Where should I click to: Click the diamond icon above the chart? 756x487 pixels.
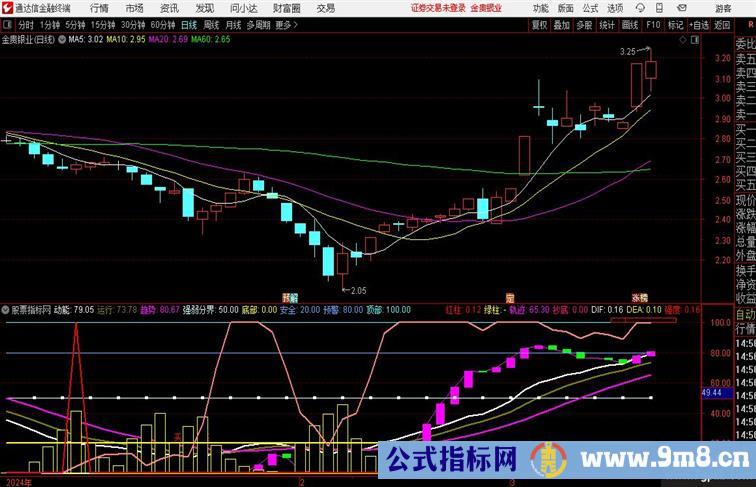tap(683, 40)
